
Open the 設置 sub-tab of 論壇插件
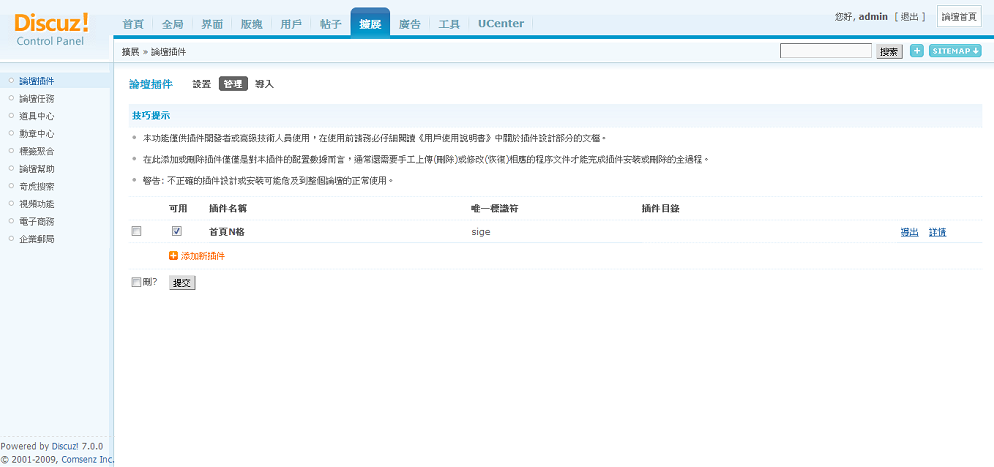point(202,84)
